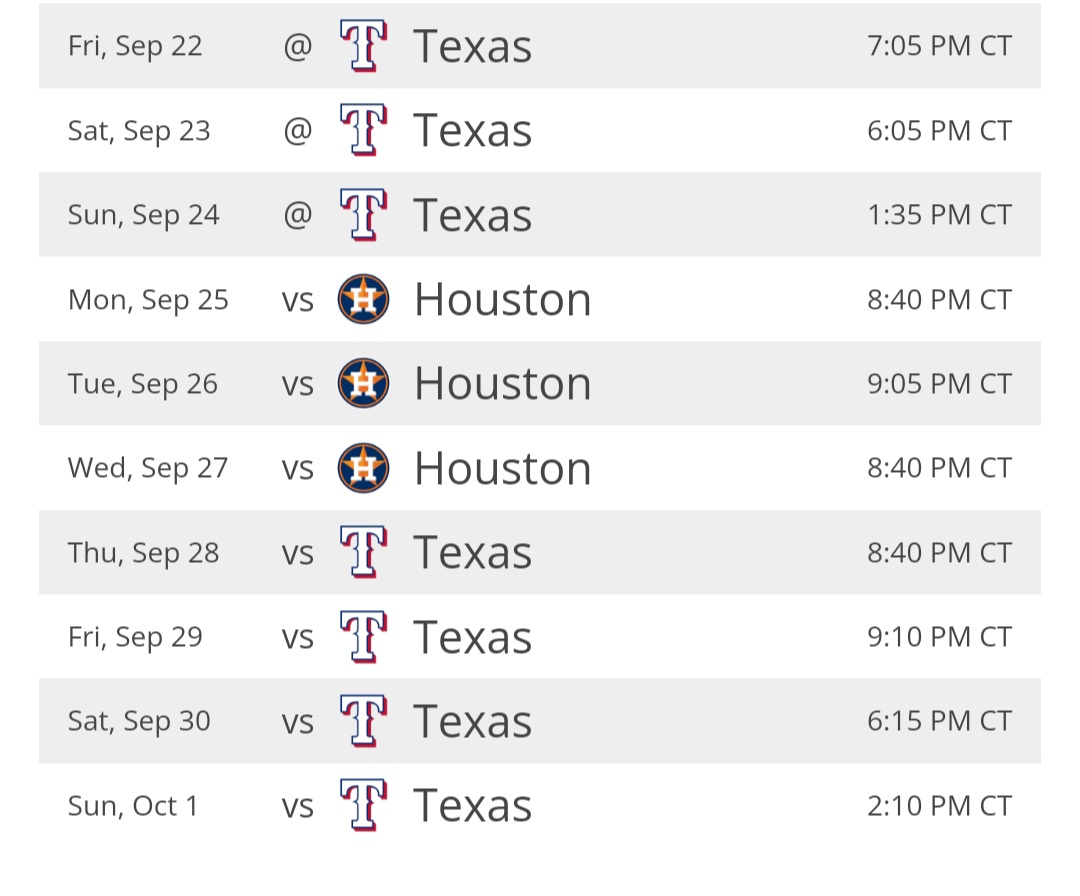Click the 9:05 PM CT game time
1080x896 pixels.
tap(939, 384)
